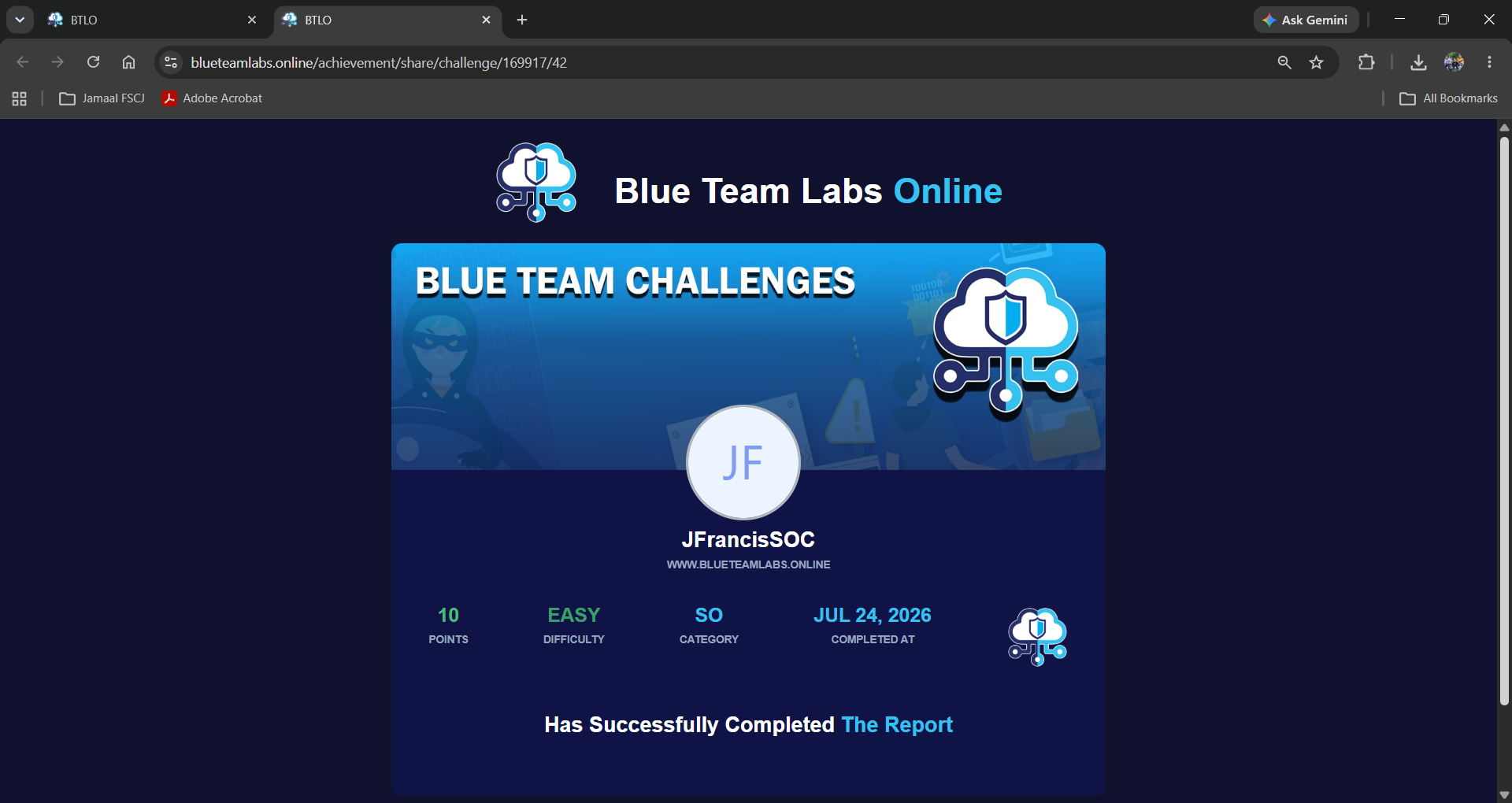This screenshot has width=1512, height=803.
Task: Minimize the Chrome window
Action: pyautogui.click(x=1399, y=20)
